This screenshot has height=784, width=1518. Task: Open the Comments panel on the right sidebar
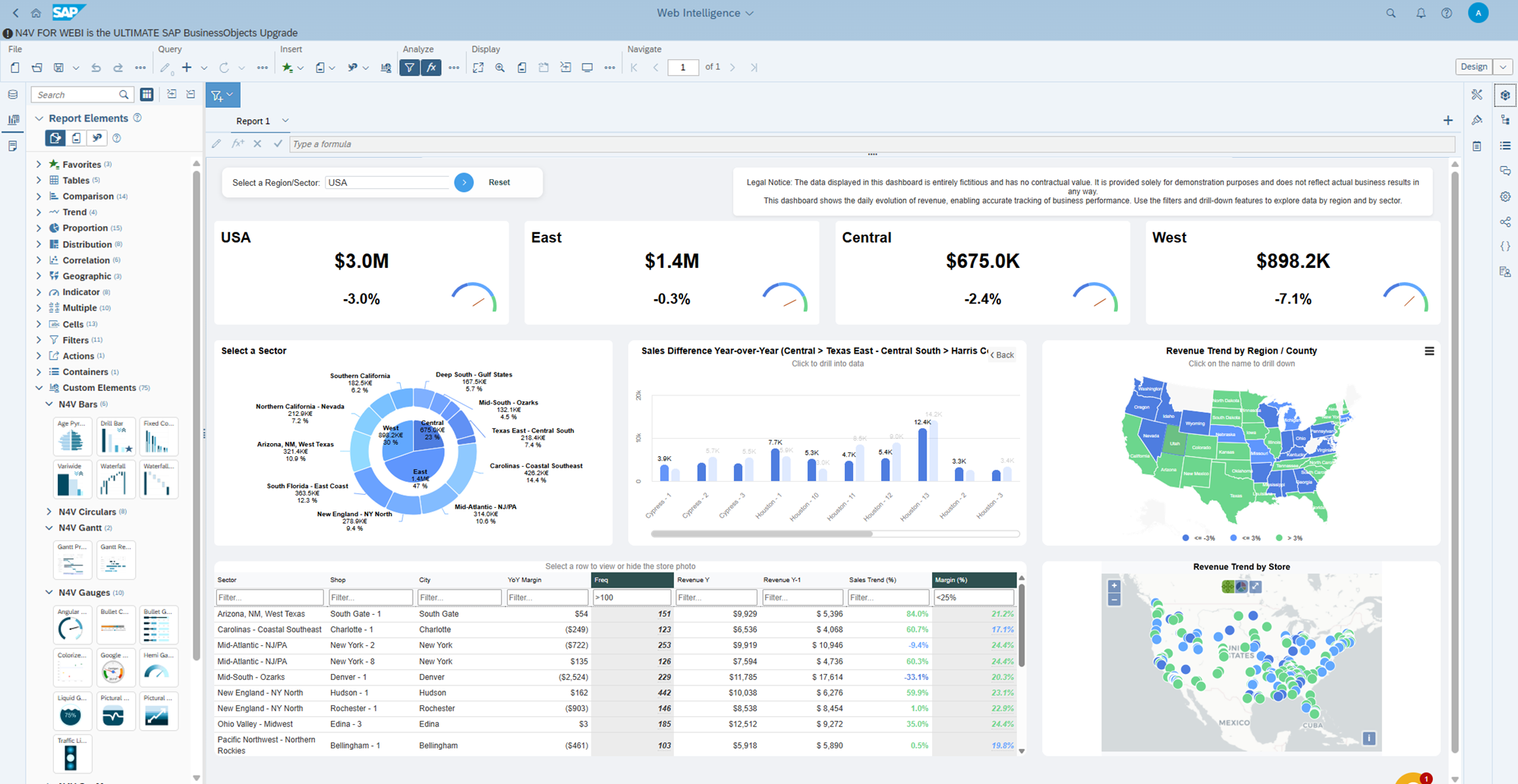pyautogui.click(x=1505, y=171)
